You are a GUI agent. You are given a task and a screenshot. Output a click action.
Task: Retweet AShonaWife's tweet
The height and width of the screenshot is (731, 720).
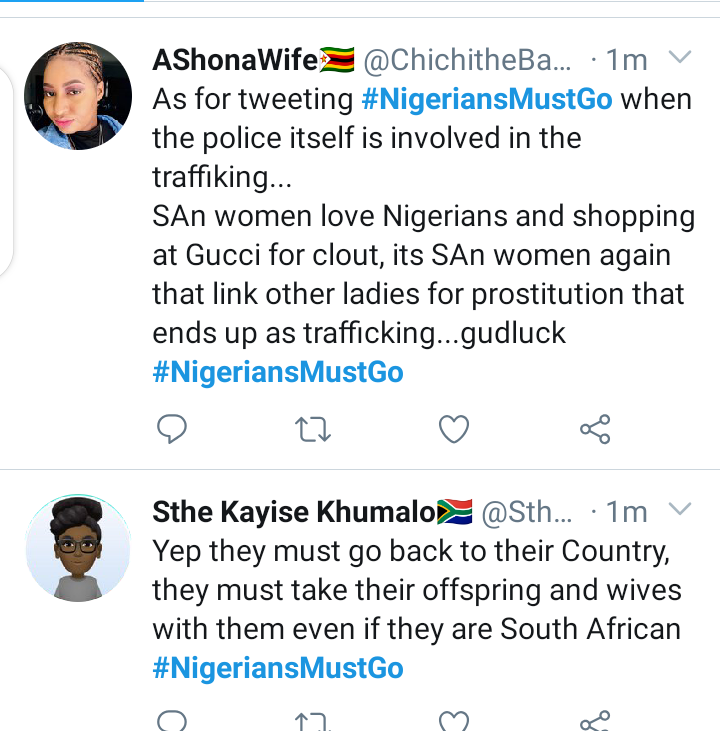click(x=313, y=430)
